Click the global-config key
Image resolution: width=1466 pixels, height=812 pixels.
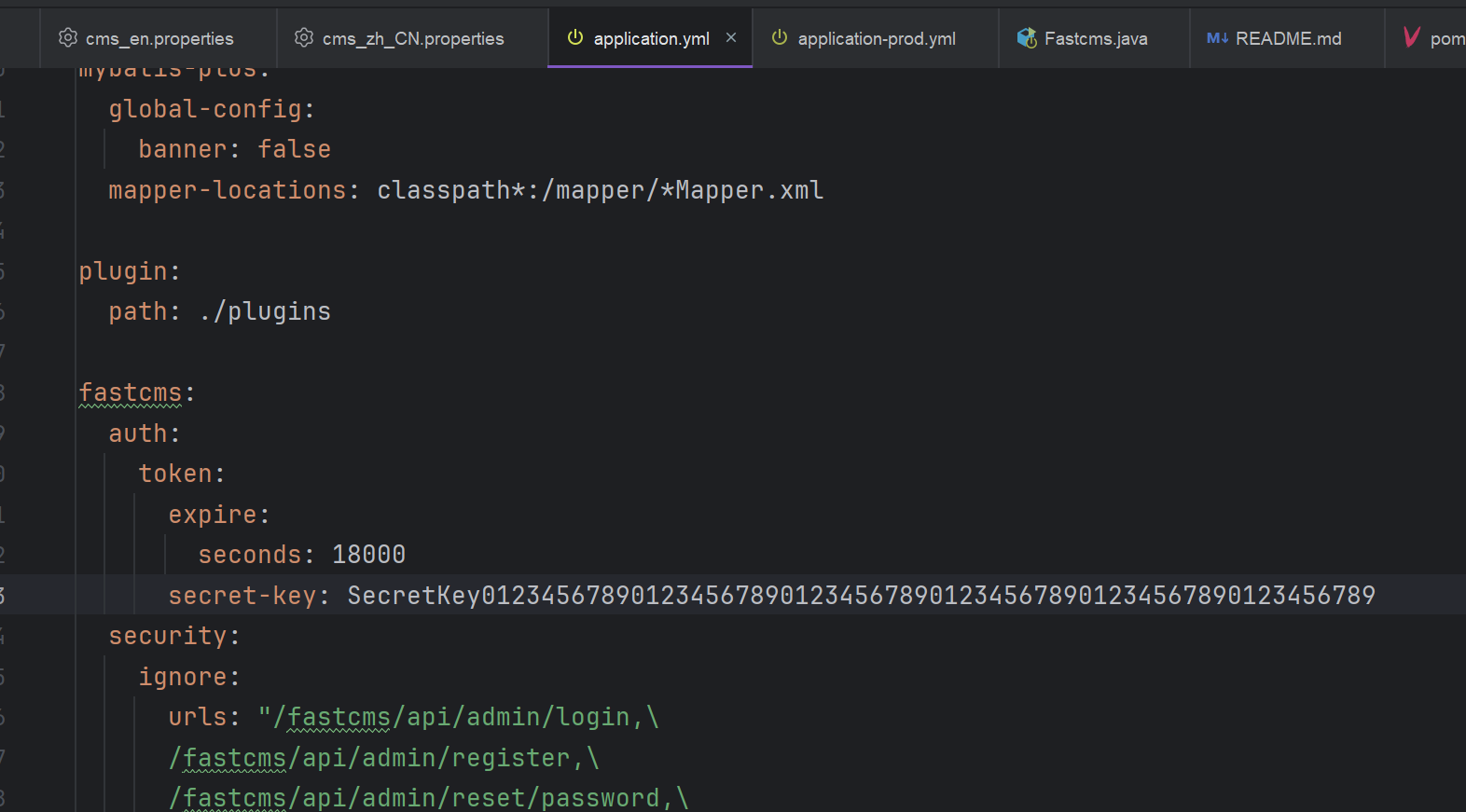pos(205,109)
